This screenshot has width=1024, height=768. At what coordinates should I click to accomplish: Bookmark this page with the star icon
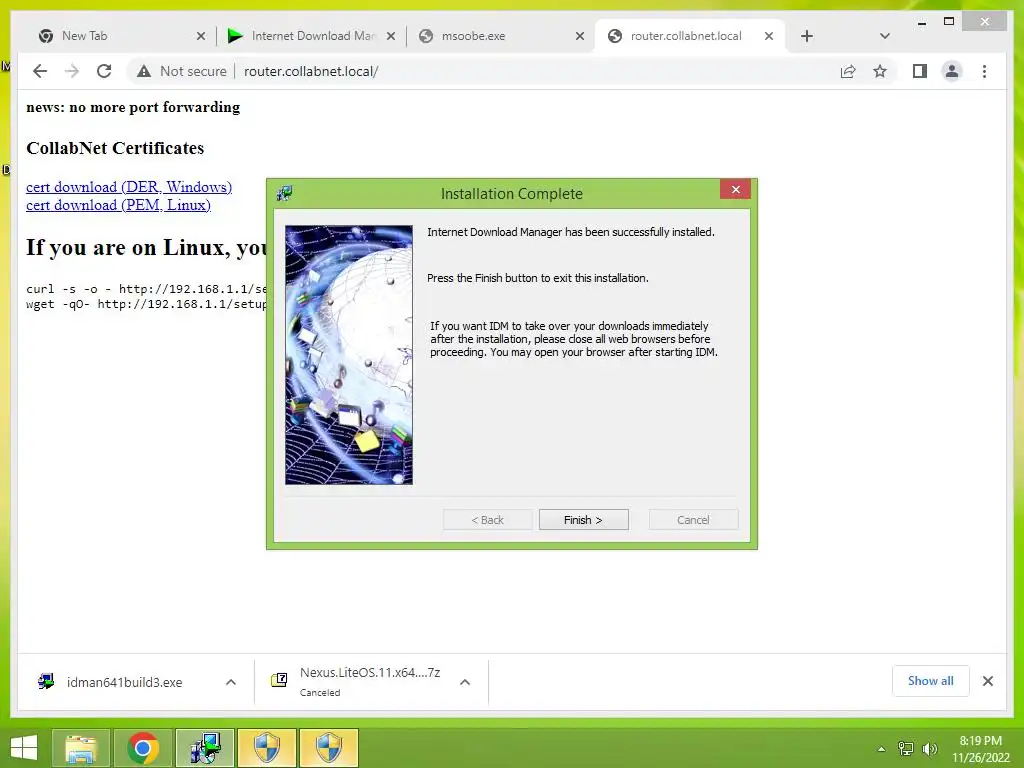880,71
